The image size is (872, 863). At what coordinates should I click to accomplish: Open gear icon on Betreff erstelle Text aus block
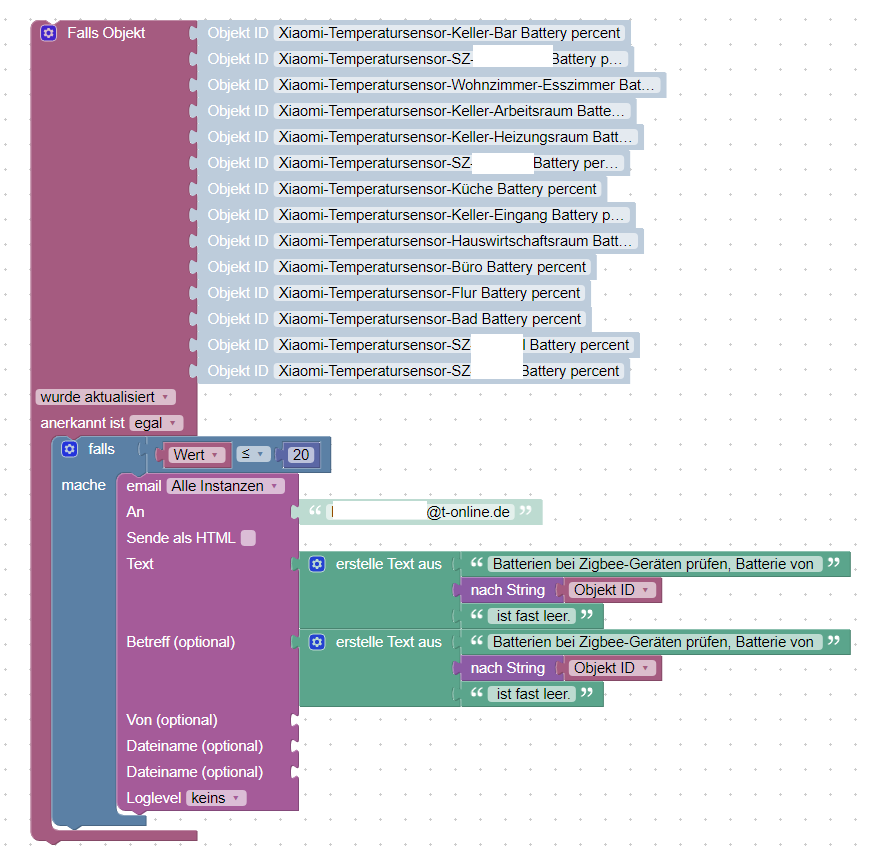(317, 642)
